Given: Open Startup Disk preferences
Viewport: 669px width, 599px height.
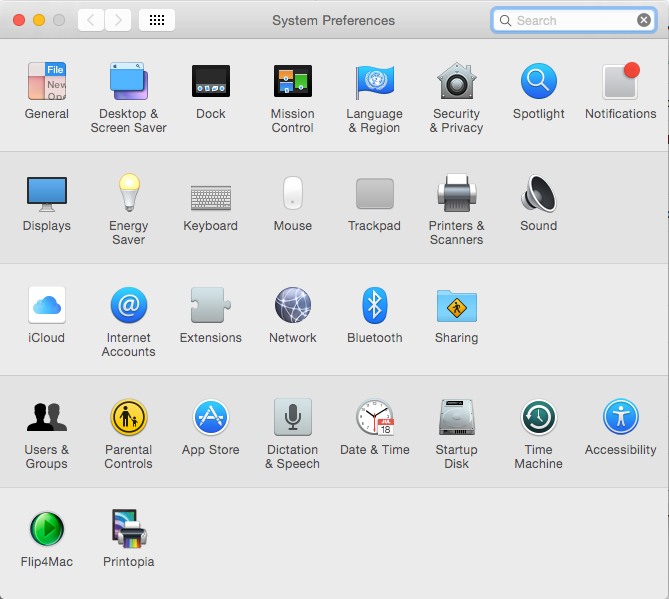Looking at the screenshot, I should (x=456, y=418).
